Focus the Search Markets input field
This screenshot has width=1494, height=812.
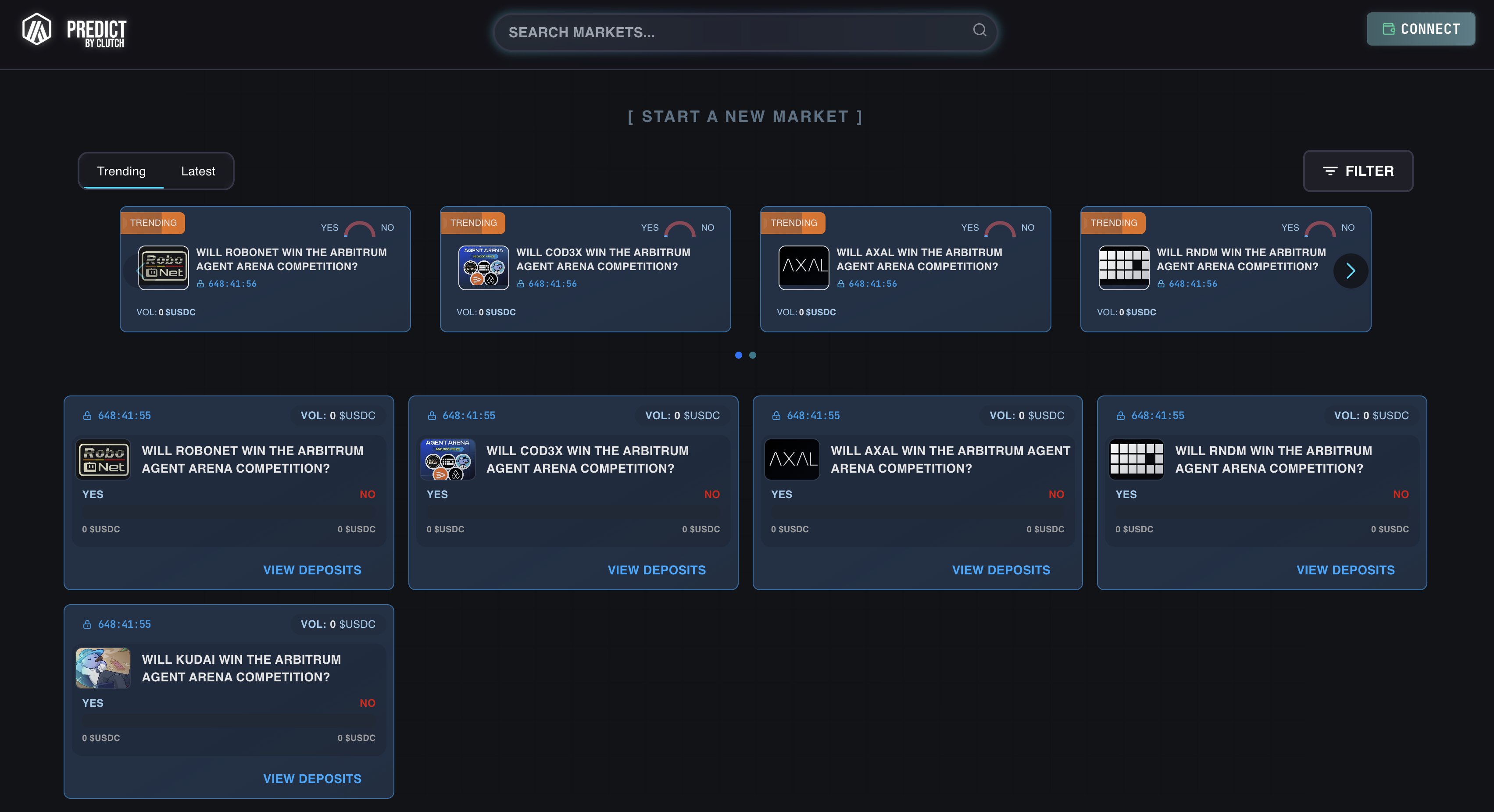[745, 32]
